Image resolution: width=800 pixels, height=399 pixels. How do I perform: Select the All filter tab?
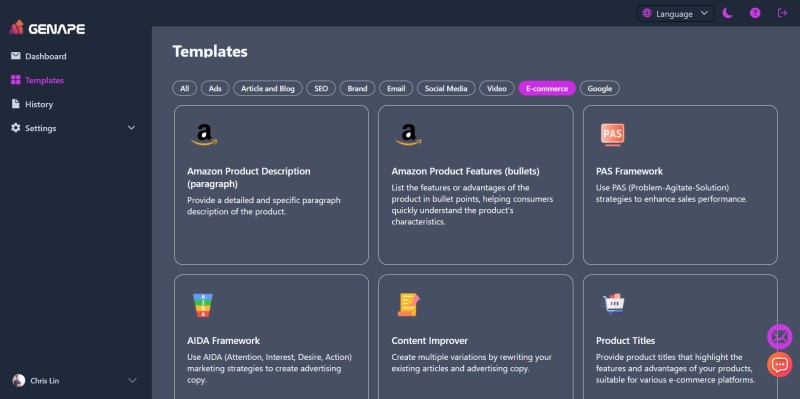point(185,88)
